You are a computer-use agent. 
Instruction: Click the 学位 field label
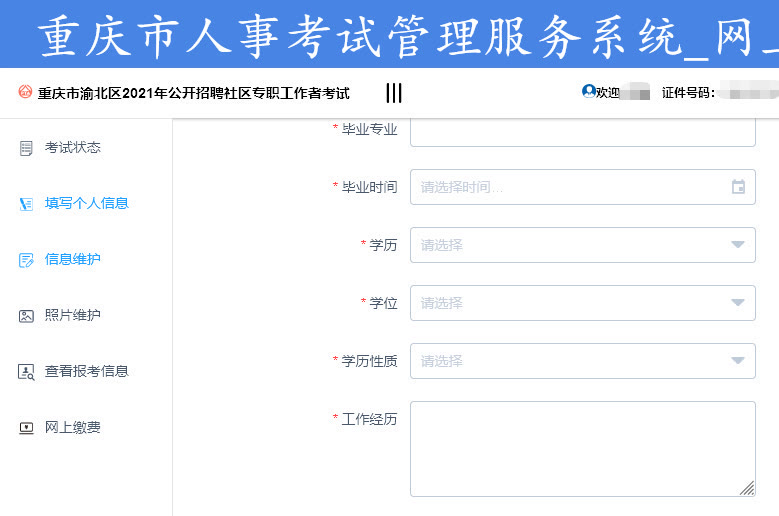pyautogui.click(x=383, y=303)
